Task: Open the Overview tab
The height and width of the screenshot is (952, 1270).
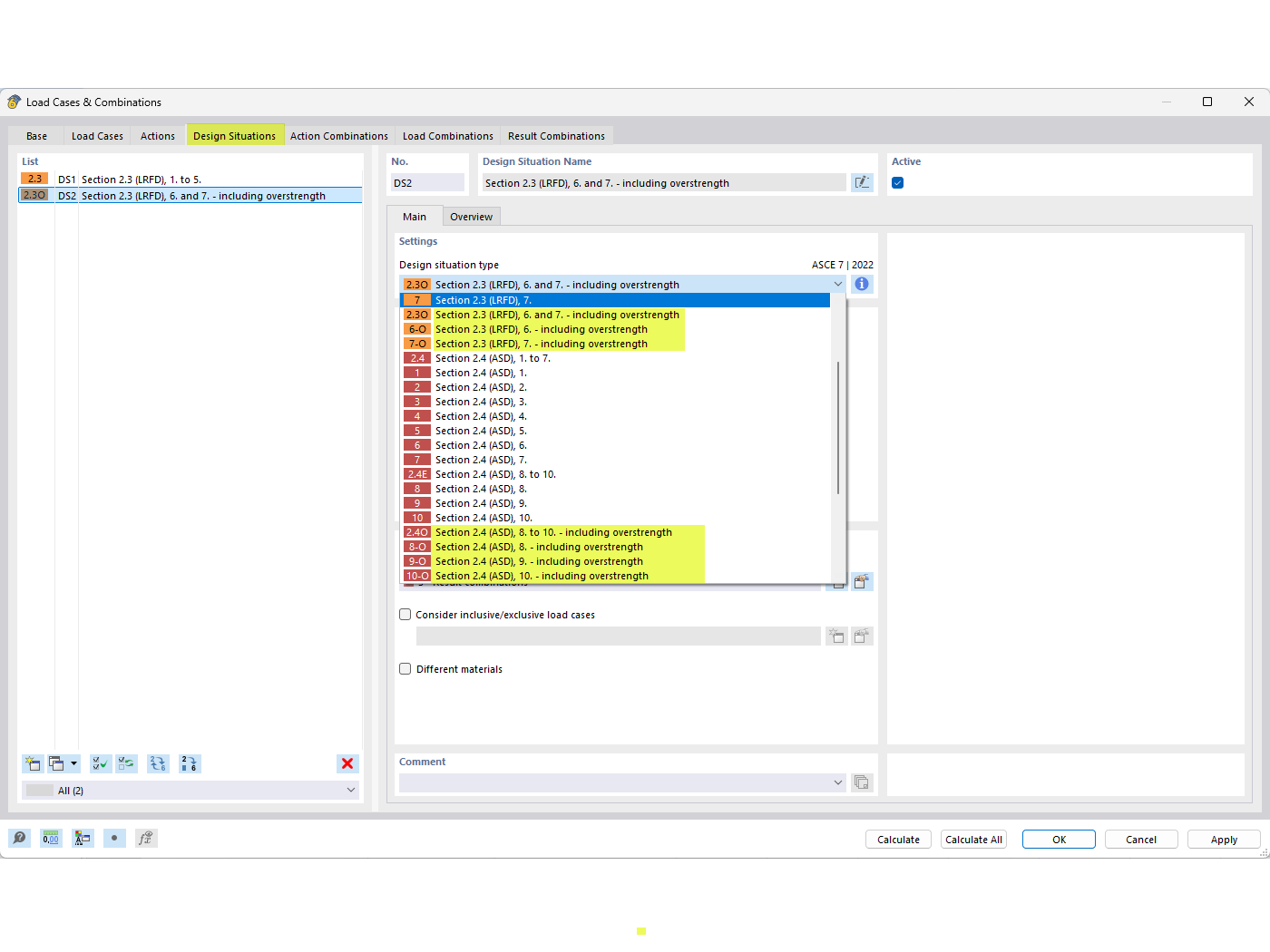Action: [471, 216]
